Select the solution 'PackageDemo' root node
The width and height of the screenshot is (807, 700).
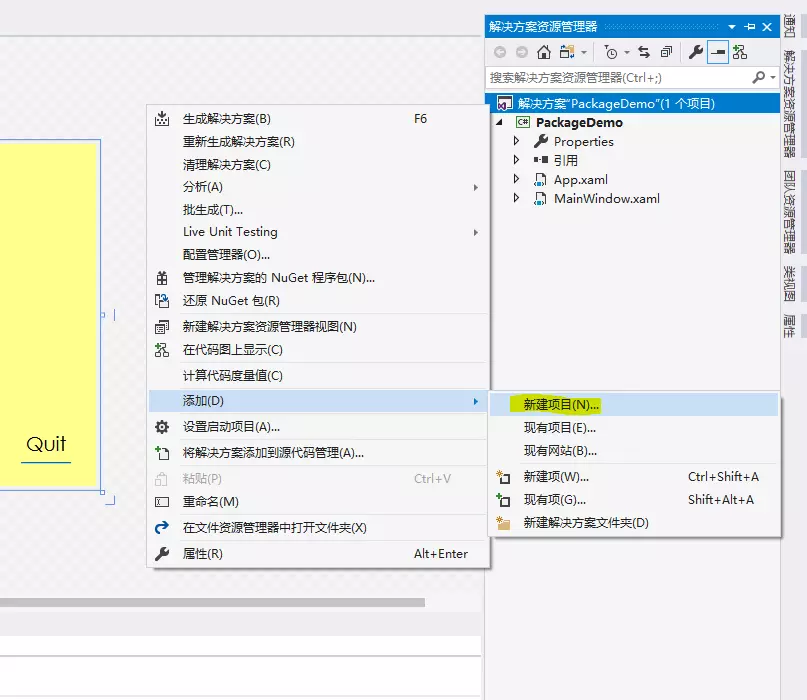point(632,103)
